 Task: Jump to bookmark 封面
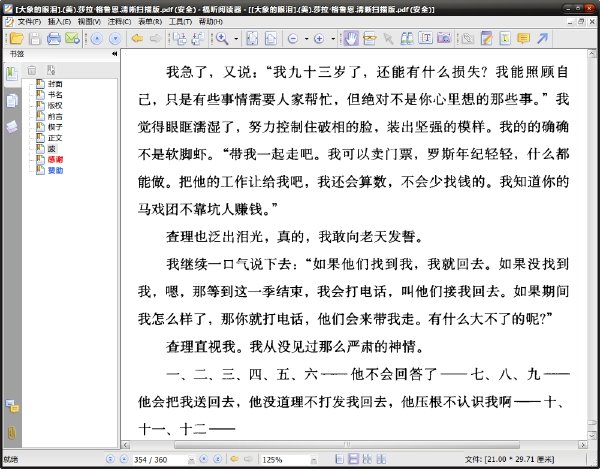tap(55, 84)
